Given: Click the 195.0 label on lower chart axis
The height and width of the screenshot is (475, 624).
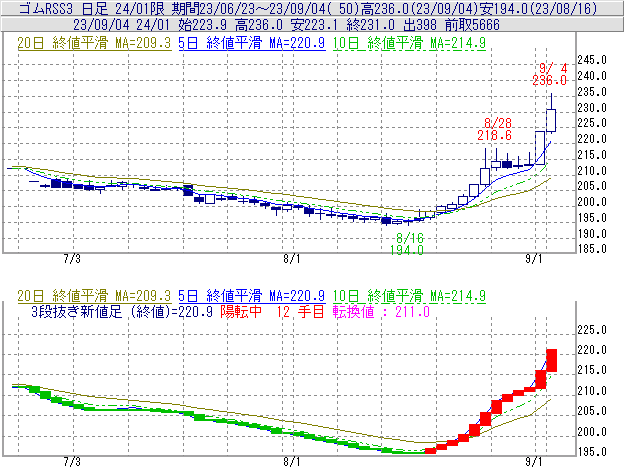Looking at the screenshot, I should (x=592, y=452).
